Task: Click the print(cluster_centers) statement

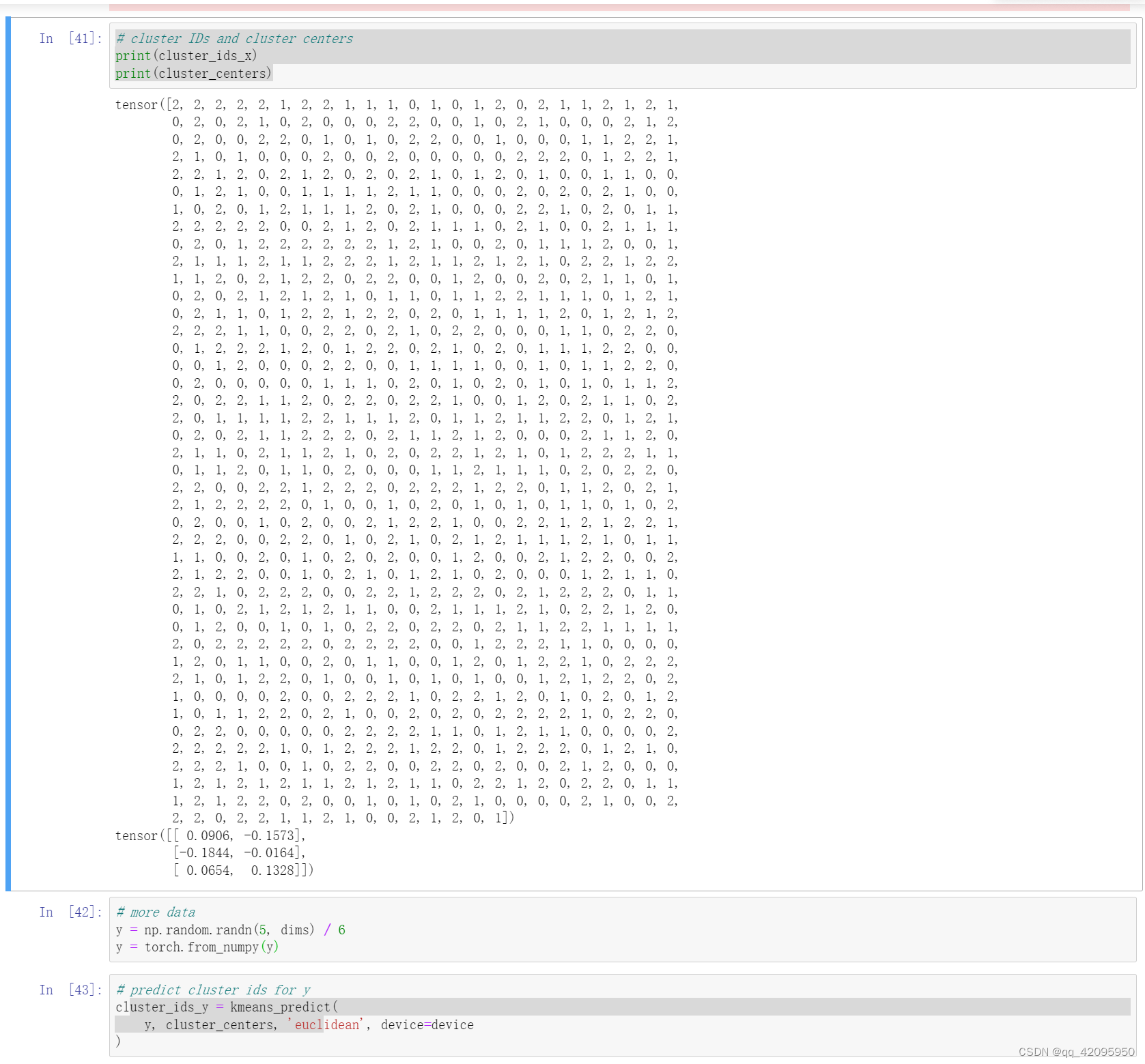Action: (x=193, y=73)
